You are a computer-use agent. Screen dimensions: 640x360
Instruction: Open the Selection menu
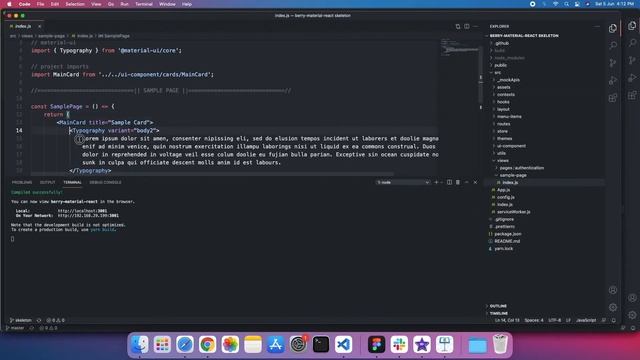[x=75, y=4]
